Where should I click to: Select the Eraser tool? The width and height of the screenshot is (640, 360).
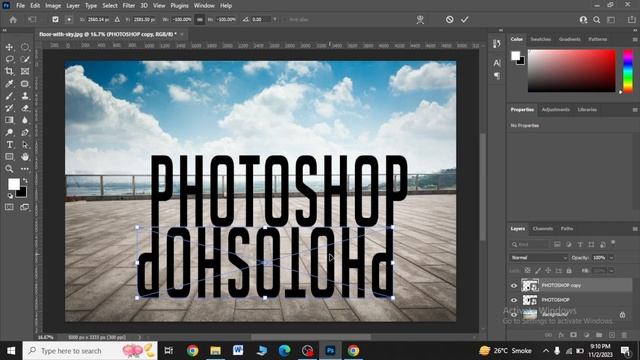pos(25,108)
